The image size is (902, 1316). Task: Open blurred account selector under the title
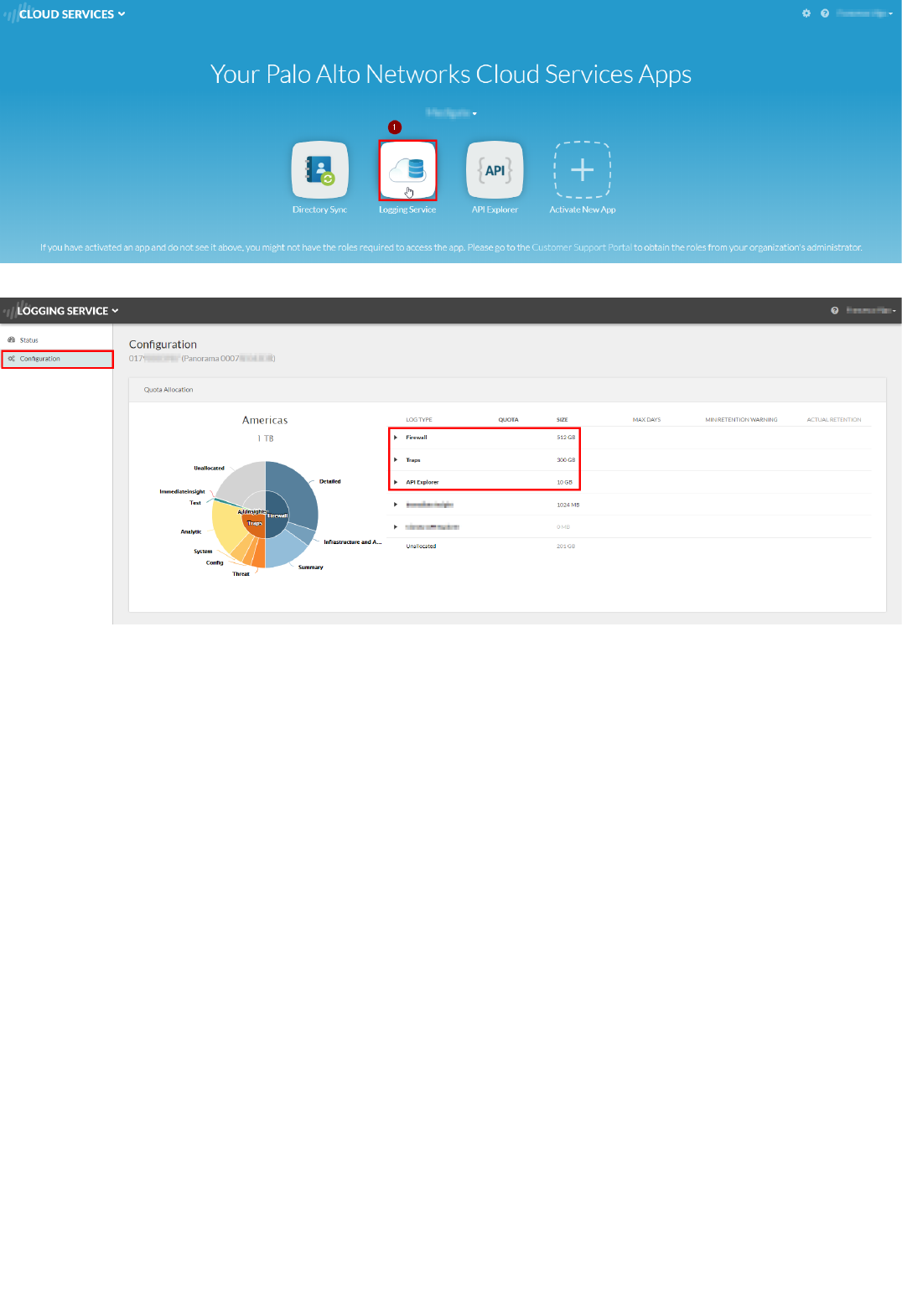click(x=451, y=112)
